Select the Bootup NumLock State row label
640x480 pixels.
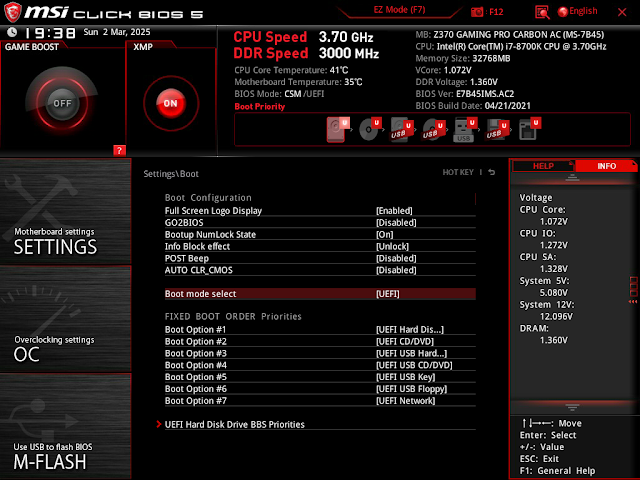pos(210,234)
